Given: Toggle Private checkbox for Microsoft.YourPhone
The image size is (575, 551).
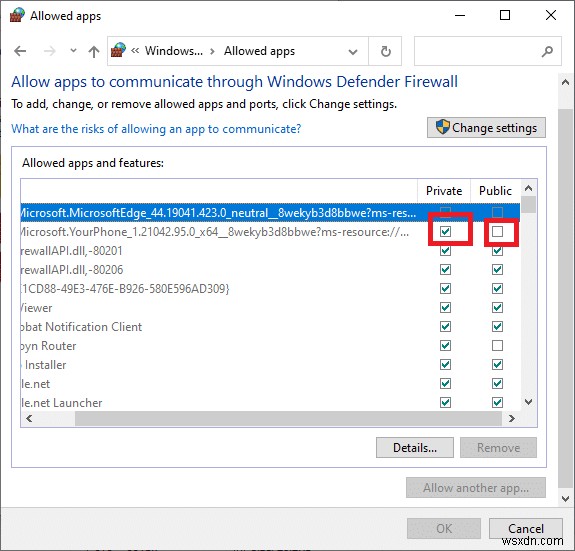Looking at the screenshot, I should (x=446, y=231).
